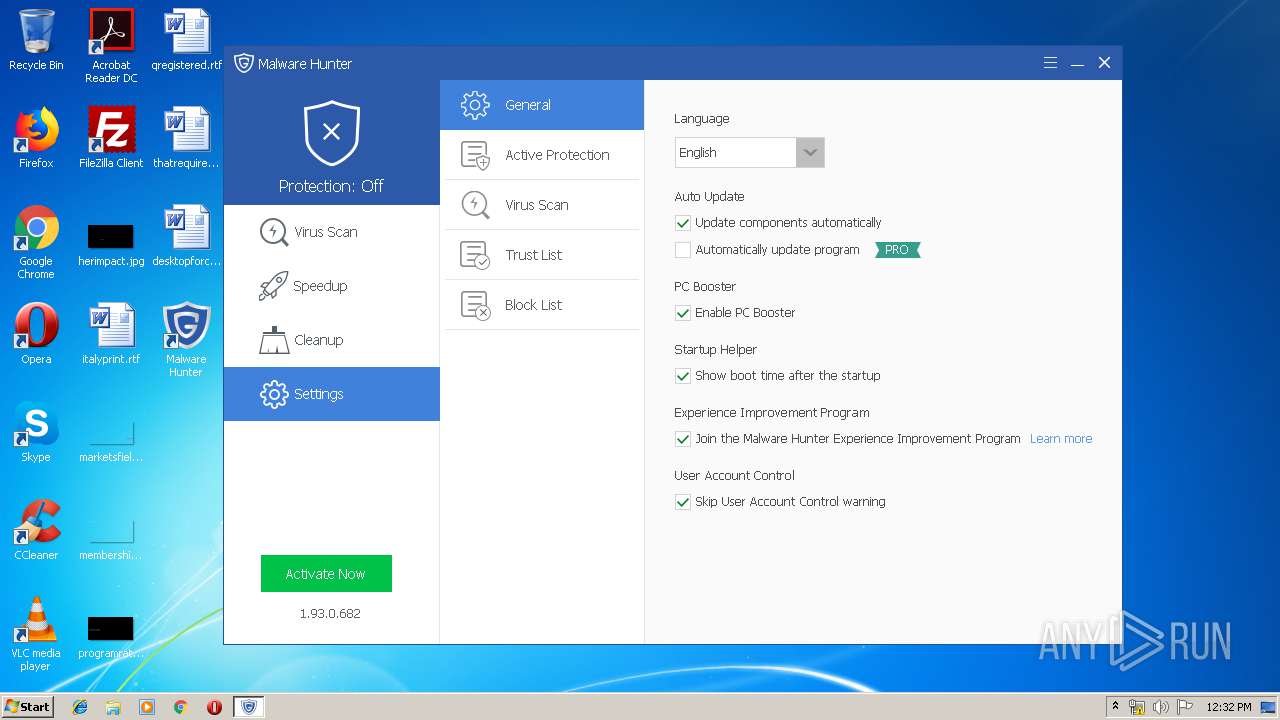Open Recycle Bin desktop icon
This screenshot has height=720, width=1280.
(x=36, y=40)
